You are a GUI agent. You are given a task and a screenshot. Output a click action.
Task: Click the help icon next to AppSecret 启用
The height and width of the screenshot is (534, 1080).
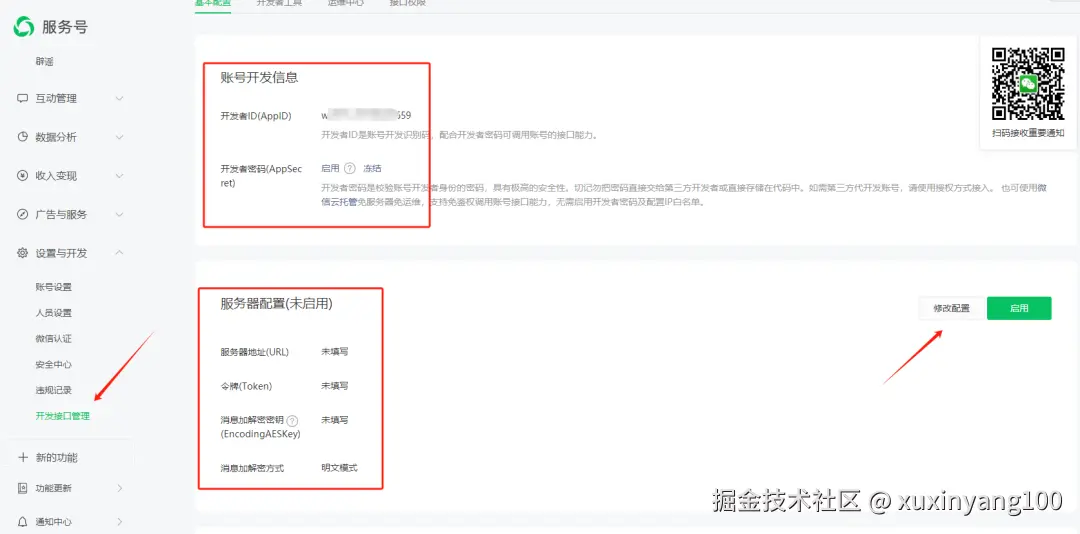[350, 168]
